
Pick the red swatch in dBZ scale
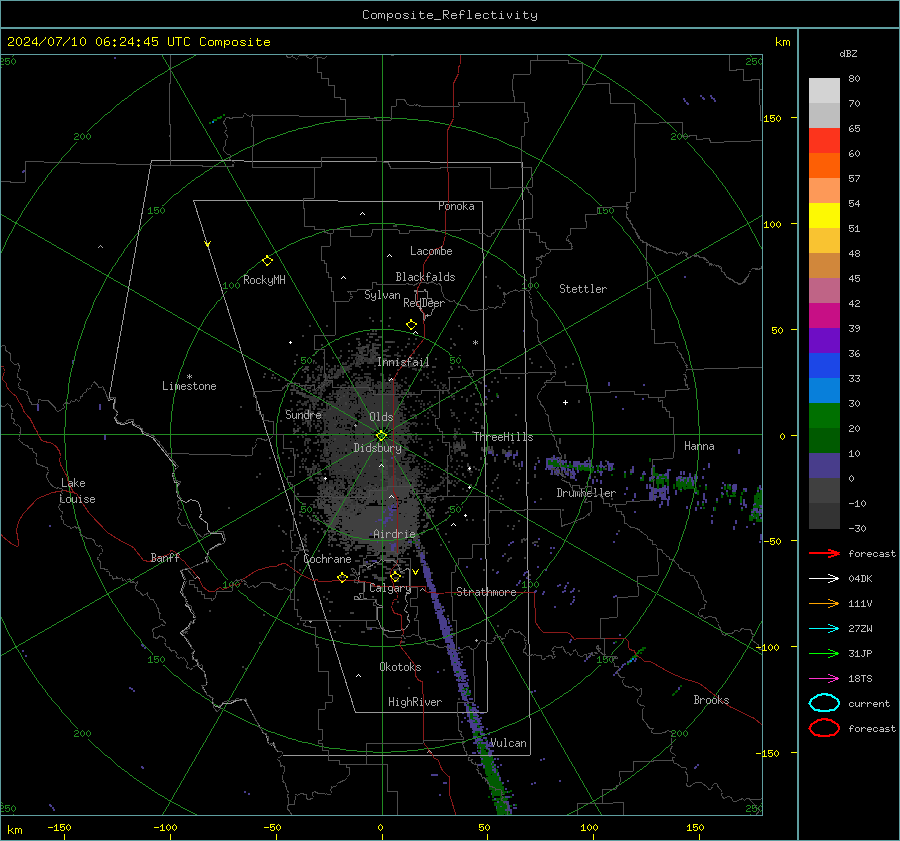[824, 140]
